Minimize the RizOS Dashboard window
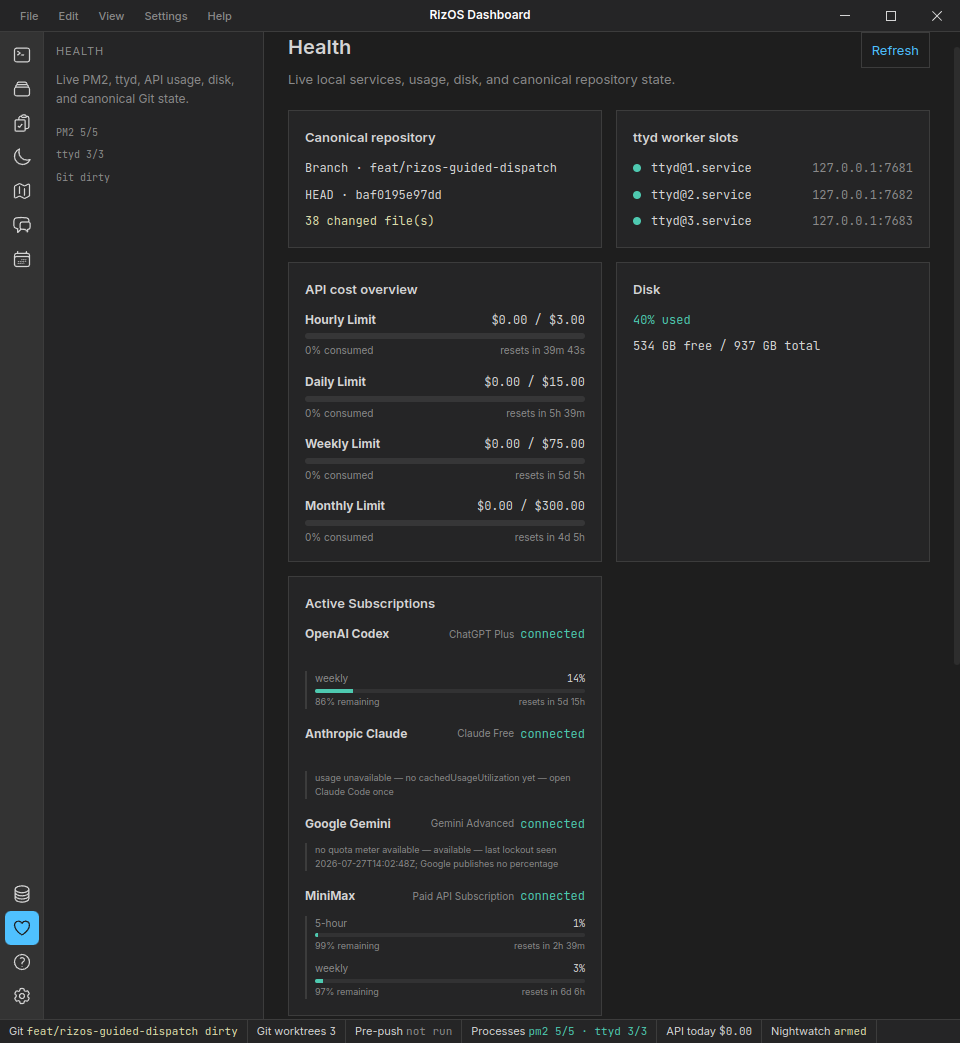 [845, 16]
